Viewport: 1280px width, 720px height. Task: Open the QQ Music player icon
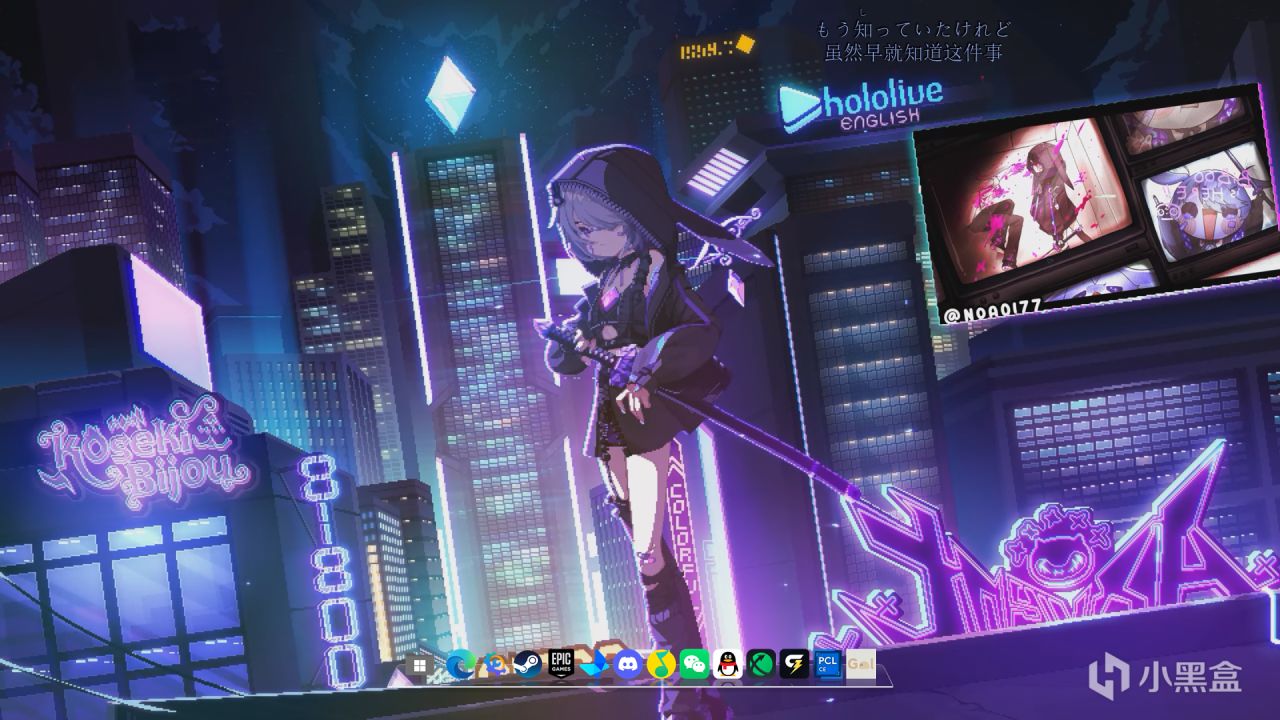pyautogui.click(x=660, y=664)
